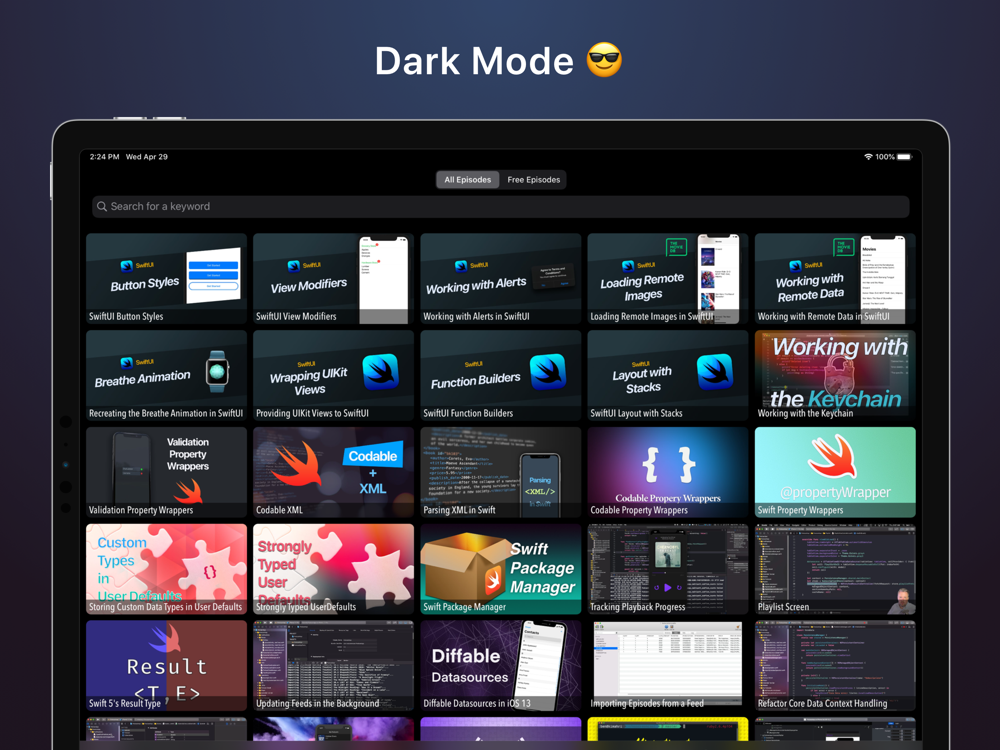The height and width of the screenshot is (750, 1000).
Task: Open Working with Remote Data in SwiftUI
Action: click(835, 278)
